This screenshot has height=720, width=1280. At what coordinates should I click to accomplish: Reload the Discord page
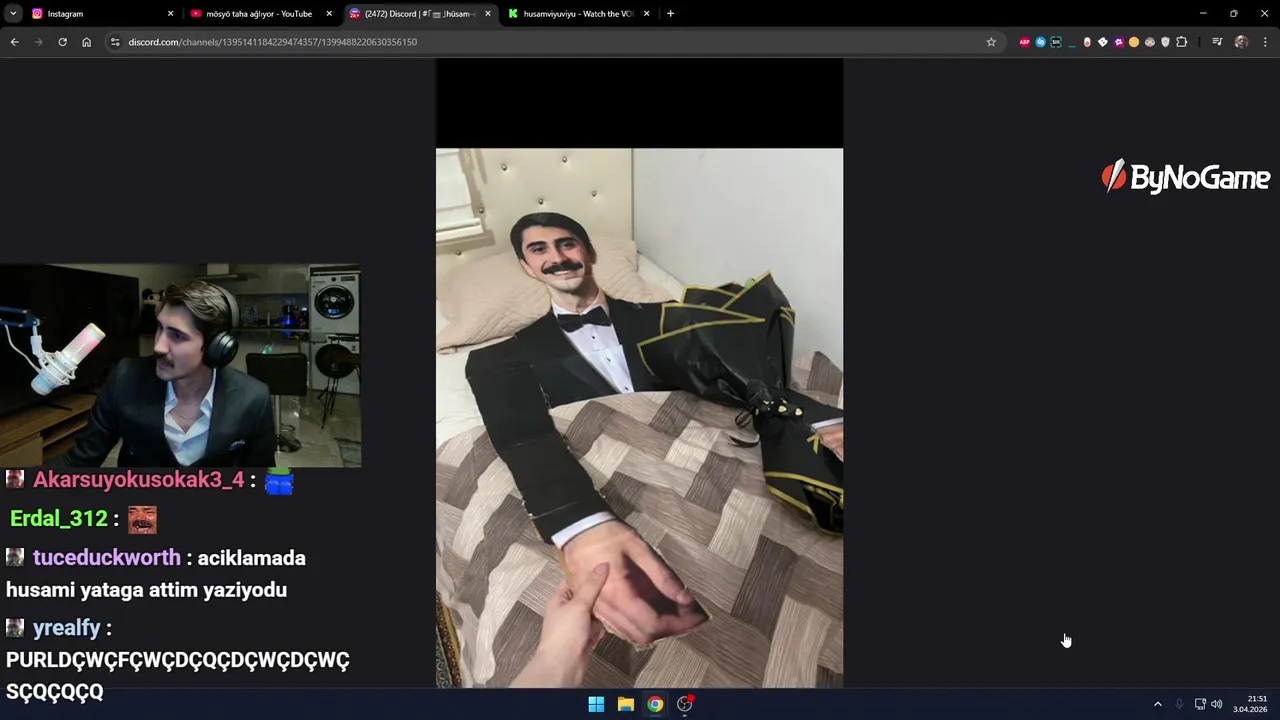pyautogui.click(x=62, y=42)
